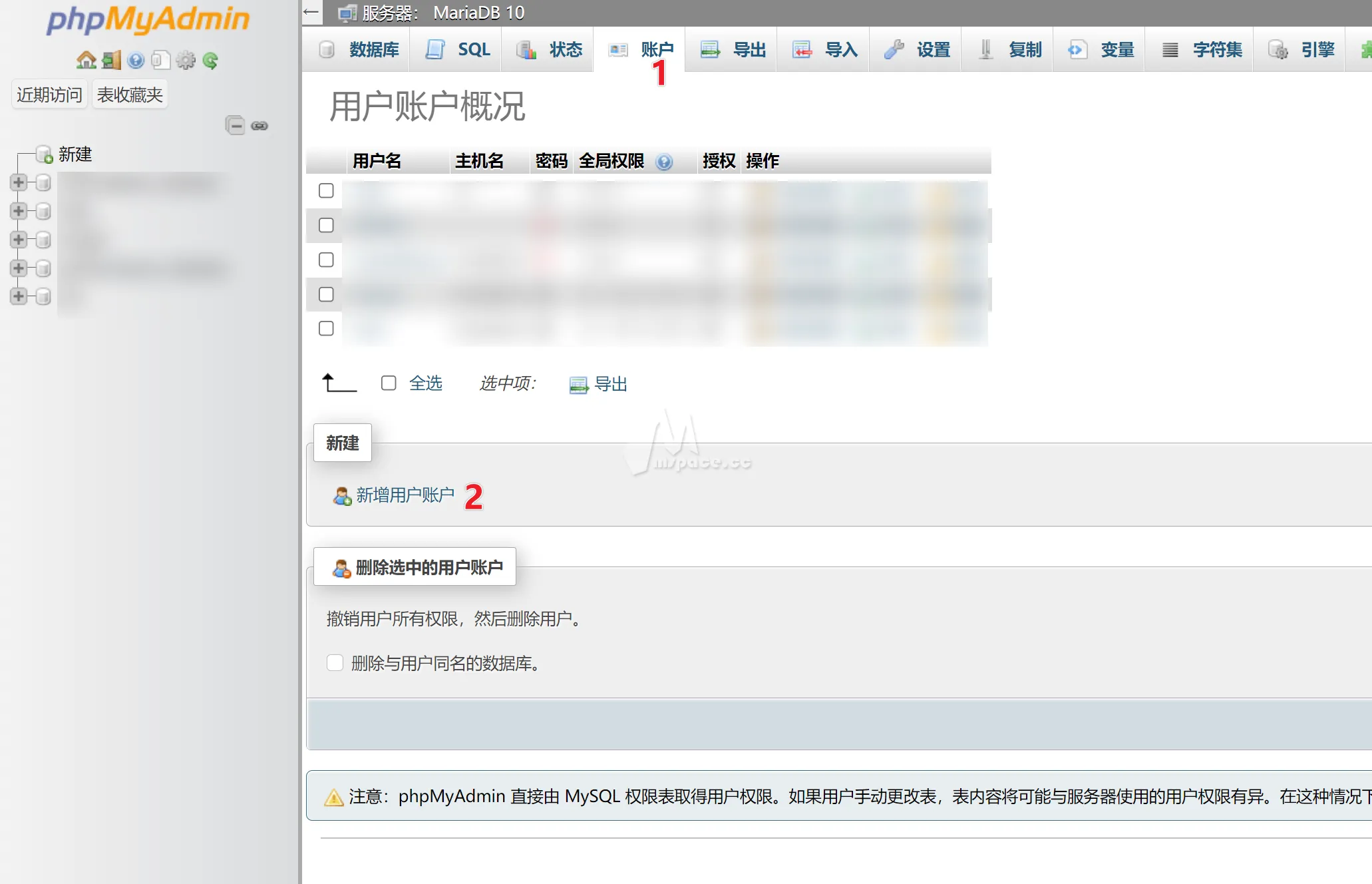Click the server icon next to 服务器
Viewport: 1372px width, 884px height.
tap(347, 13)
